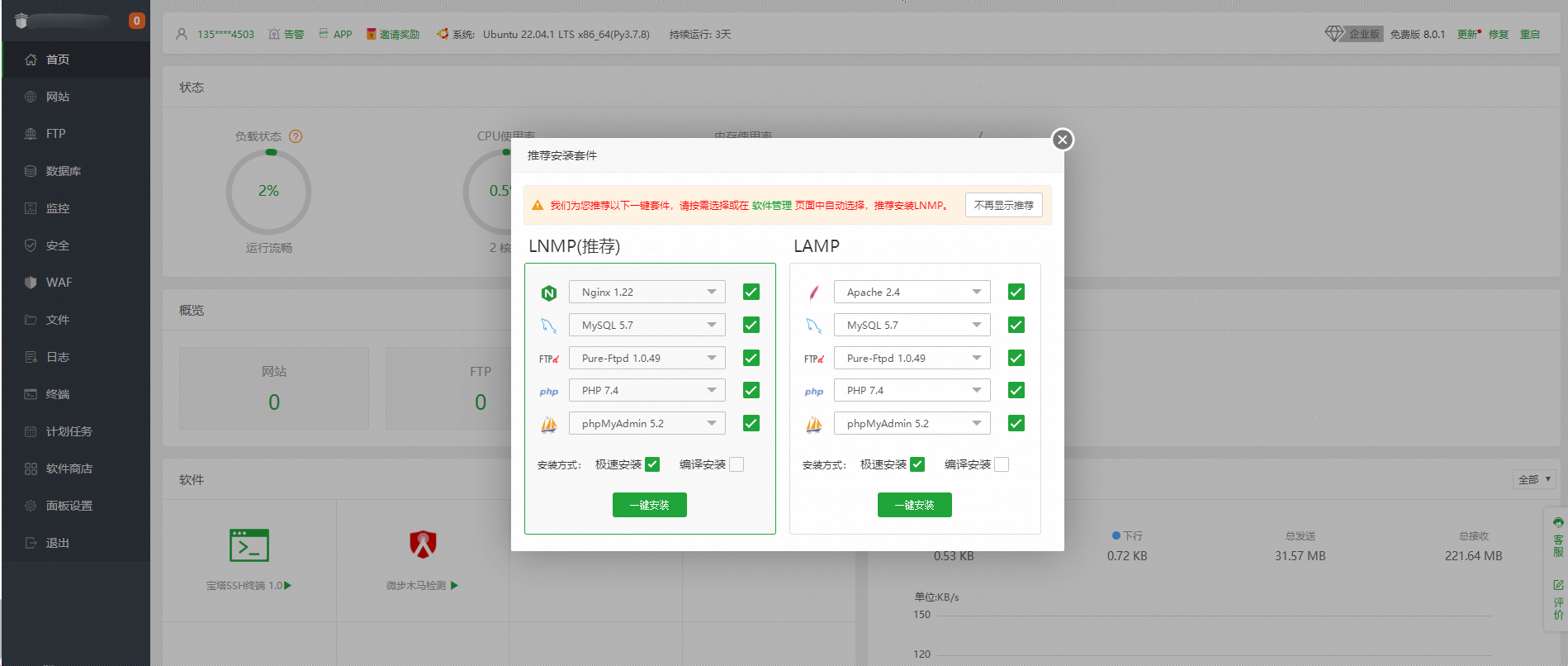Open the 全部 filter dropdown in 软件 section

(1535, 479)
